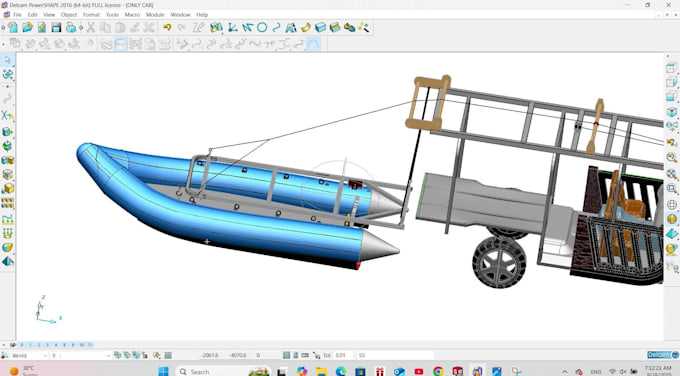Open the Help menu
Viewport: 680px width, 376px height.
pyautogui.click(x=202, y=15)
